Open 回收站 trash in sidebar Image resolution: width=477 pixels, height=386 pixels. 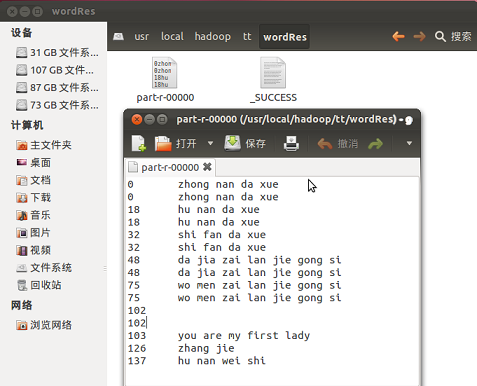(39, 285)
